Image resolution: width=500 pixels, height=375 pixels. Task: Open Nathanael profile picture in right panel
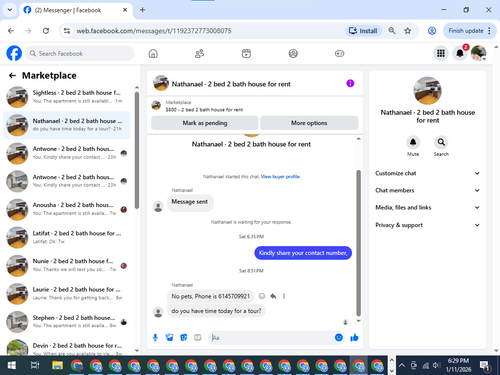pyautogui.click(x=427, y=91)
